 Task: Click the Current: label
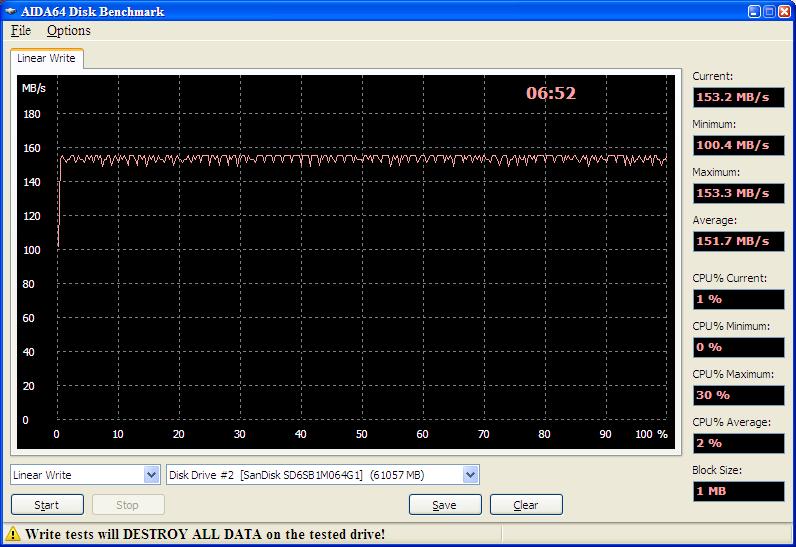(x=713, y=76)
